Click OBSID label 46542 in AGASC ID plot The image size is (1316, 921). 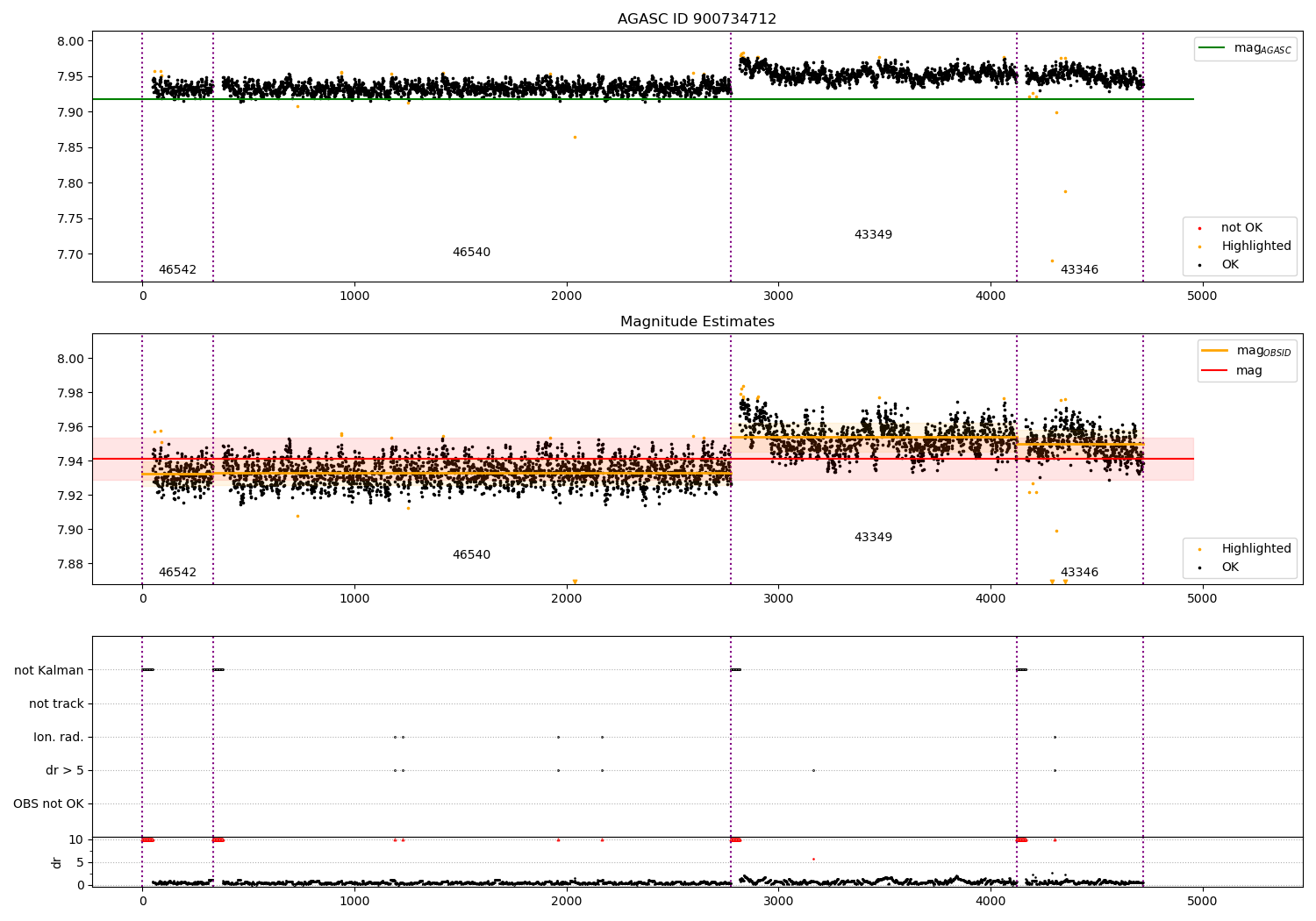coord(177,270)
